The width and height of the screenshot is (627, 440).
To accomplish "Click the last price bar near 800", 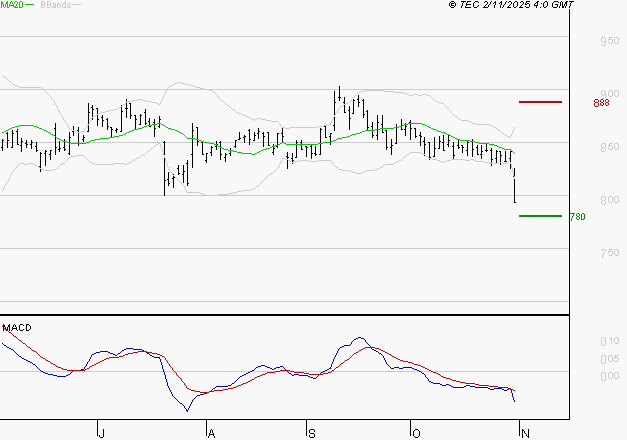I will [x=515, y=186].
